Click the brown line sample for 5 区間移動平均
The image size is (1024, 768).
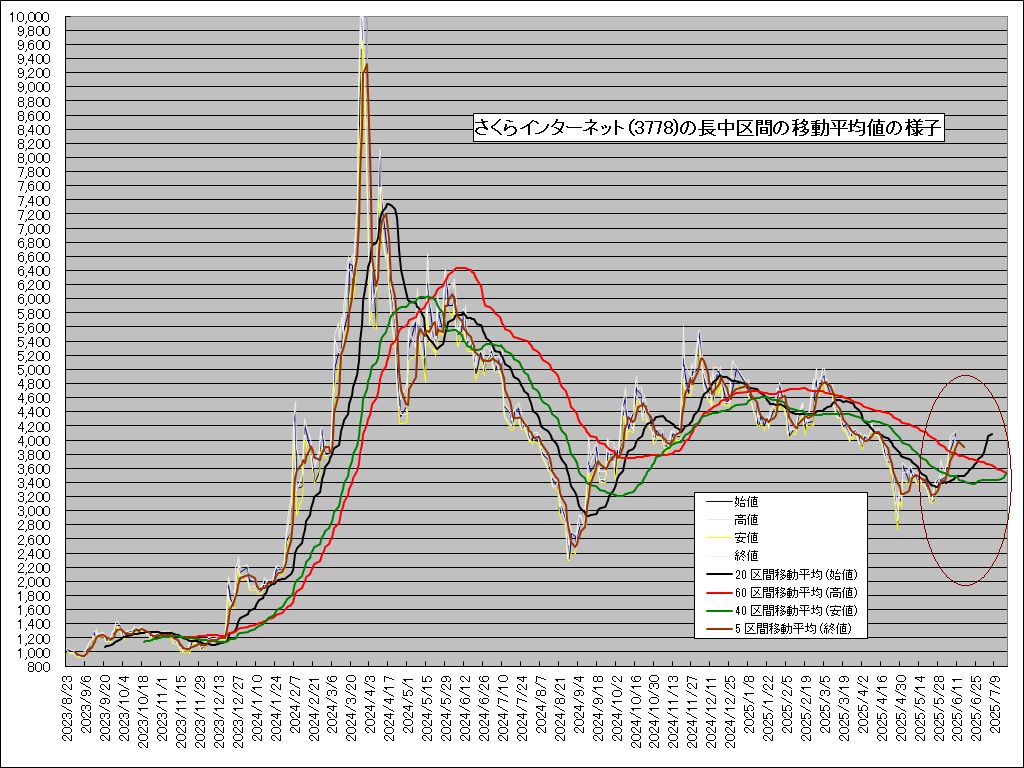click(x=718, y=629)
